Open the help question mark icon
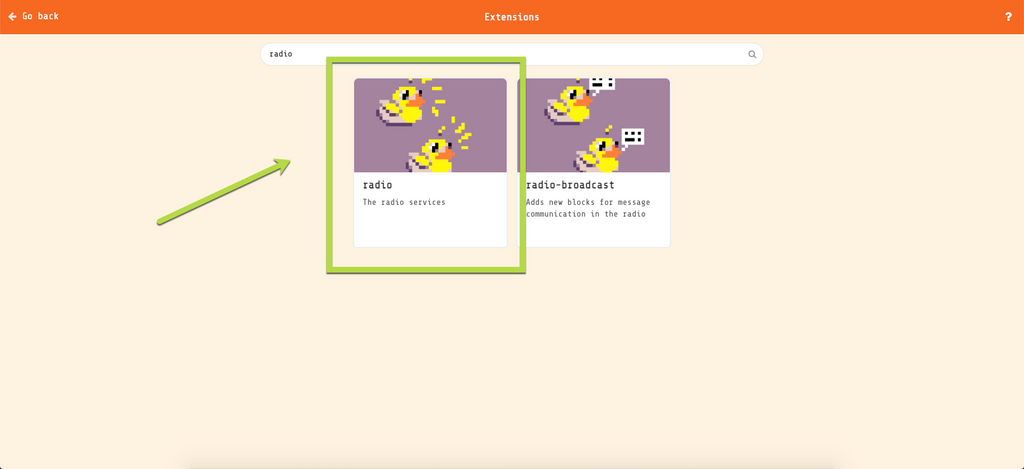 point(1008,17)
